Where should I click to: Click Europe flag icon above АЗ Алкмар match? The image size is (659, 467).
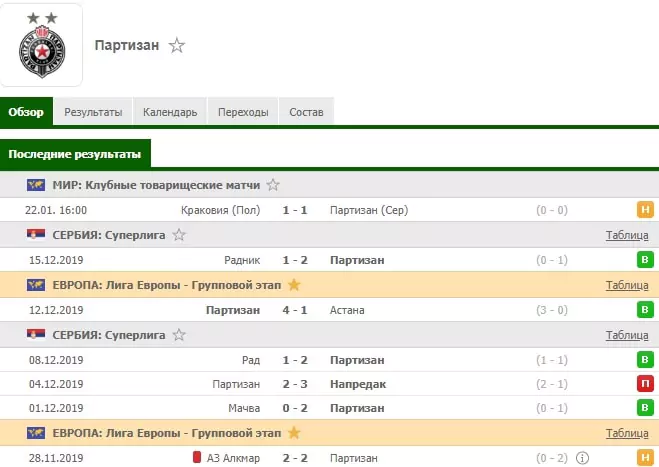click(36, 433)
